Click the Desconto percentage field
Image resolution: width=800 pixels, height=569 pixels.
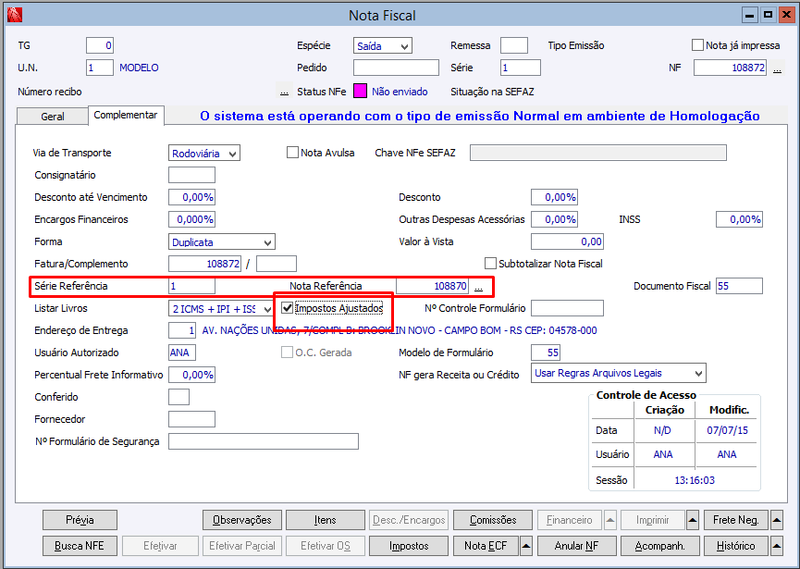click(555, 197)
